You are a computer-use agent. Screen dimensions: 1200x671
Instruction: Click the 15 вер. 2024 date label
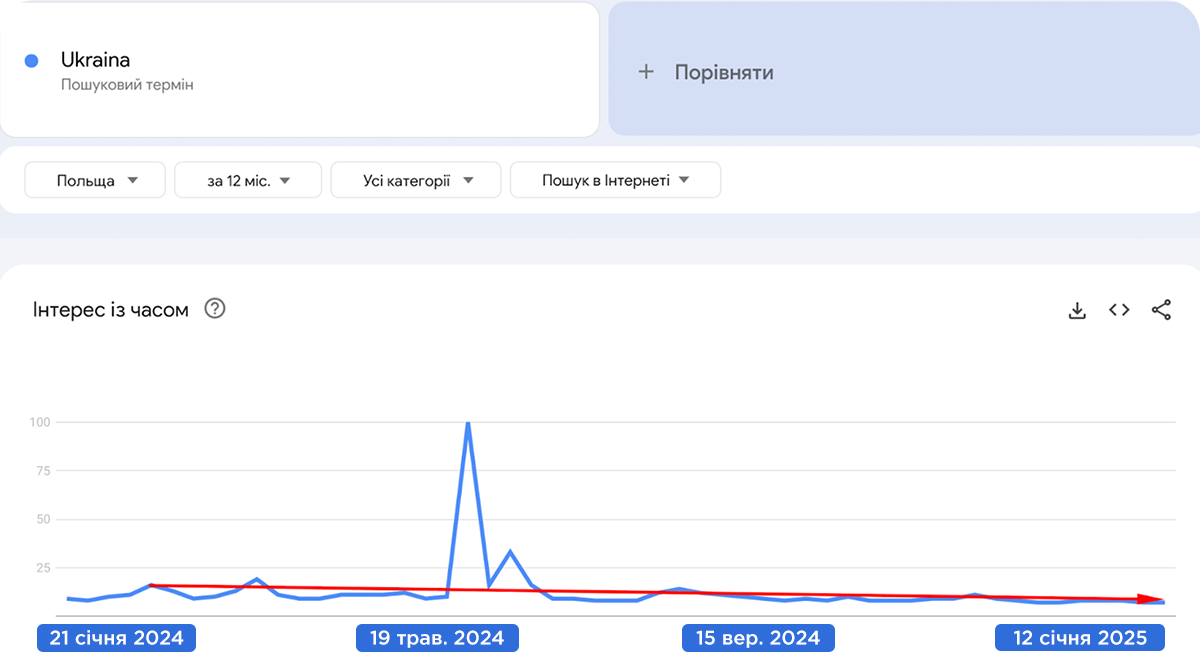click(757, 638)
